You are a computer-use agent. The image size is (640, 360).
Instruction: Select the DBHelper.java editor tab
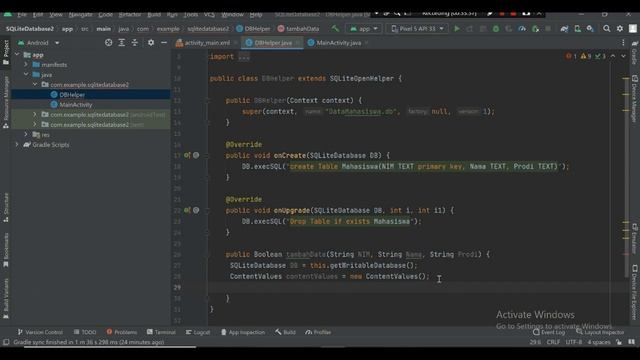click(272, 42)
